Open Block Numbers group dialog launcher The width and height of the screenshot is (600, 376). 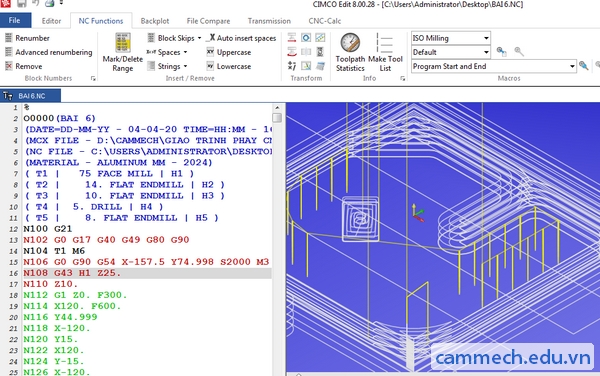(93, 78)
